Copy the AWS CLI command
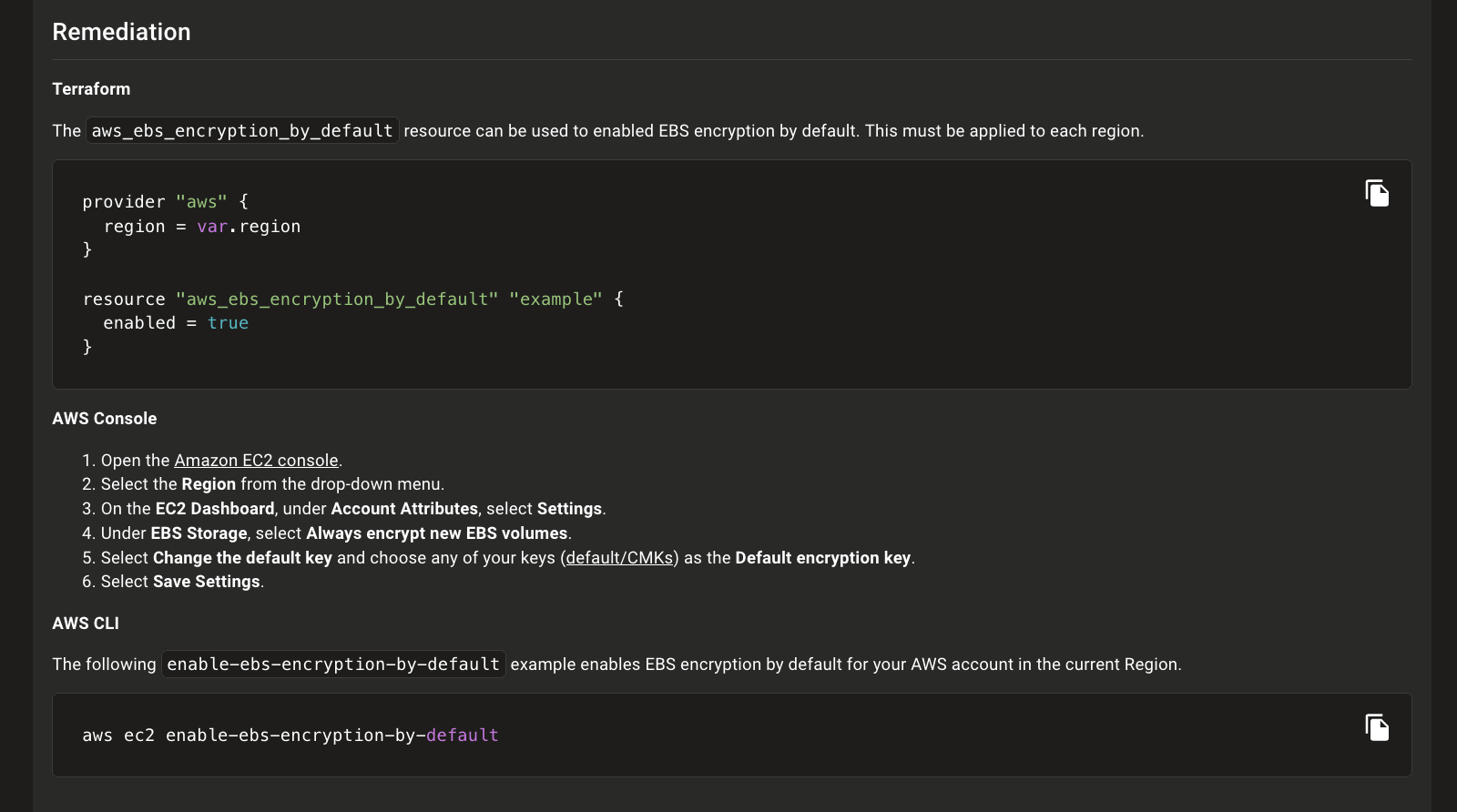 click(x=1377, y=727)
